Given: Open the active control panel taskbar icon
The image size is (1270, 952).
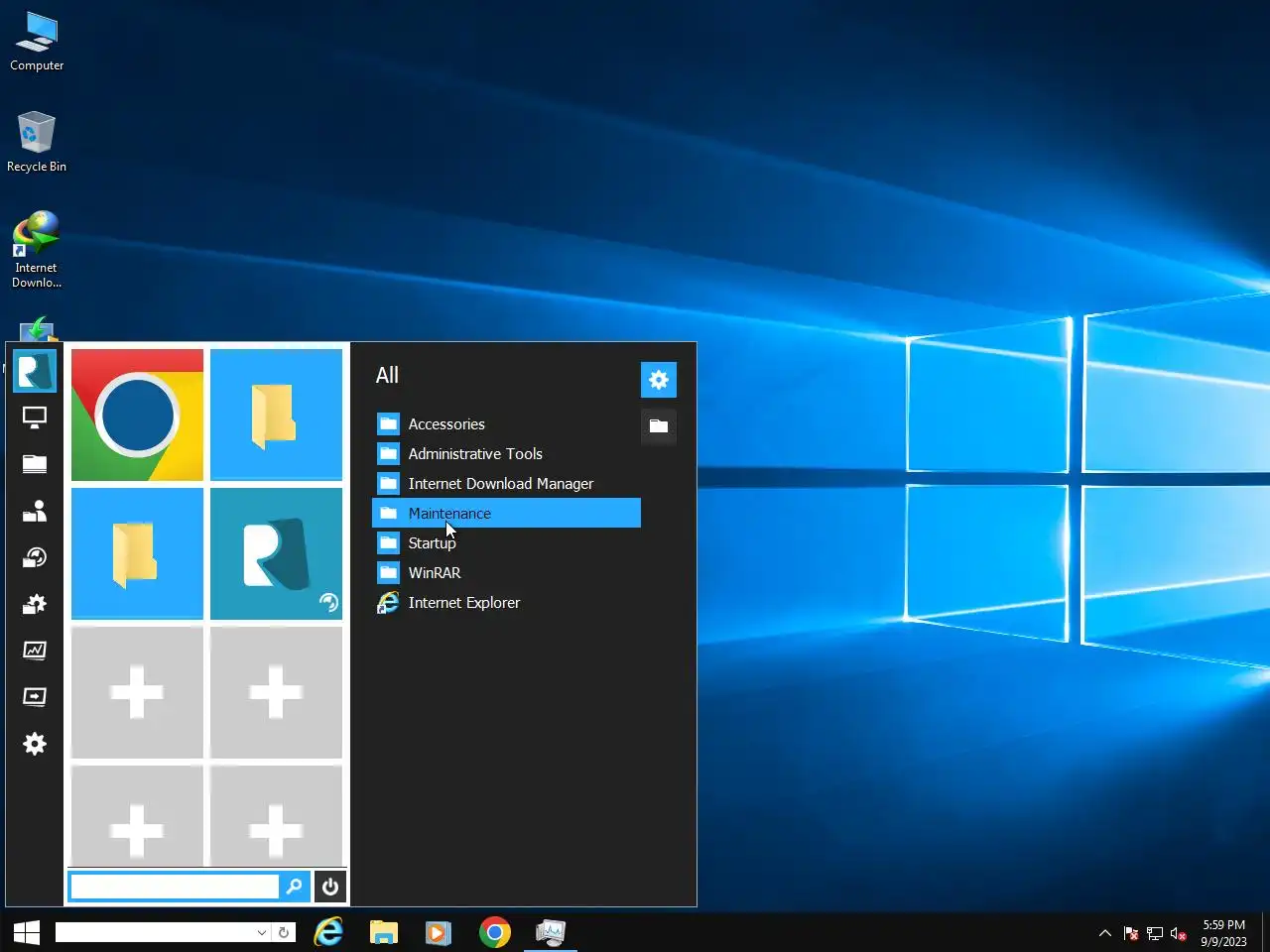Looking at the screenshot, I should (x=550, y=932).
